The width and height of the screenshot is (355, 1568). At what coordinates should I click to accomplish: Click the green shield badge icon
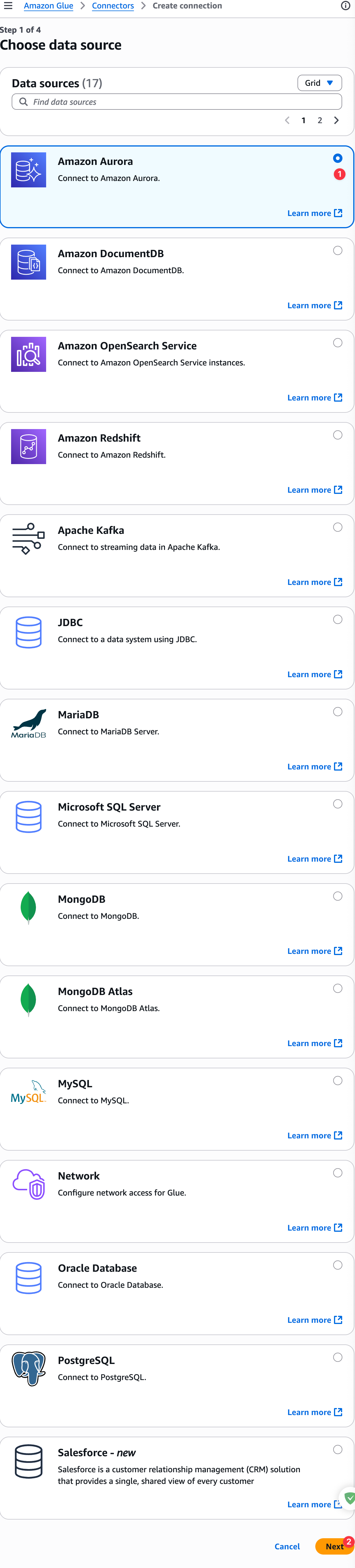(x=349, y=1498)
